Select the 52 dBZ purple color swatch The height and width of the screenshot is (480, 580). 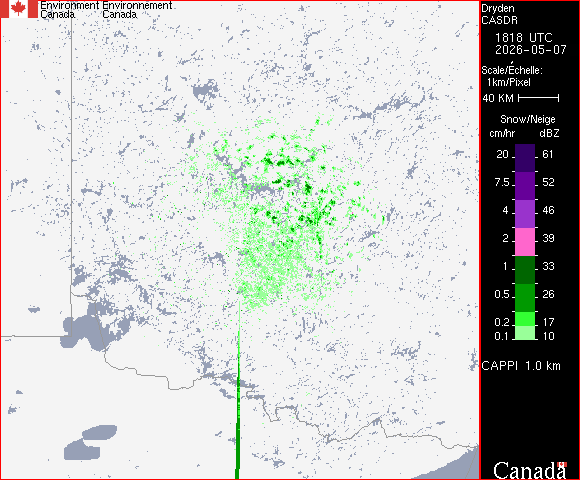[x=525, y=186]
